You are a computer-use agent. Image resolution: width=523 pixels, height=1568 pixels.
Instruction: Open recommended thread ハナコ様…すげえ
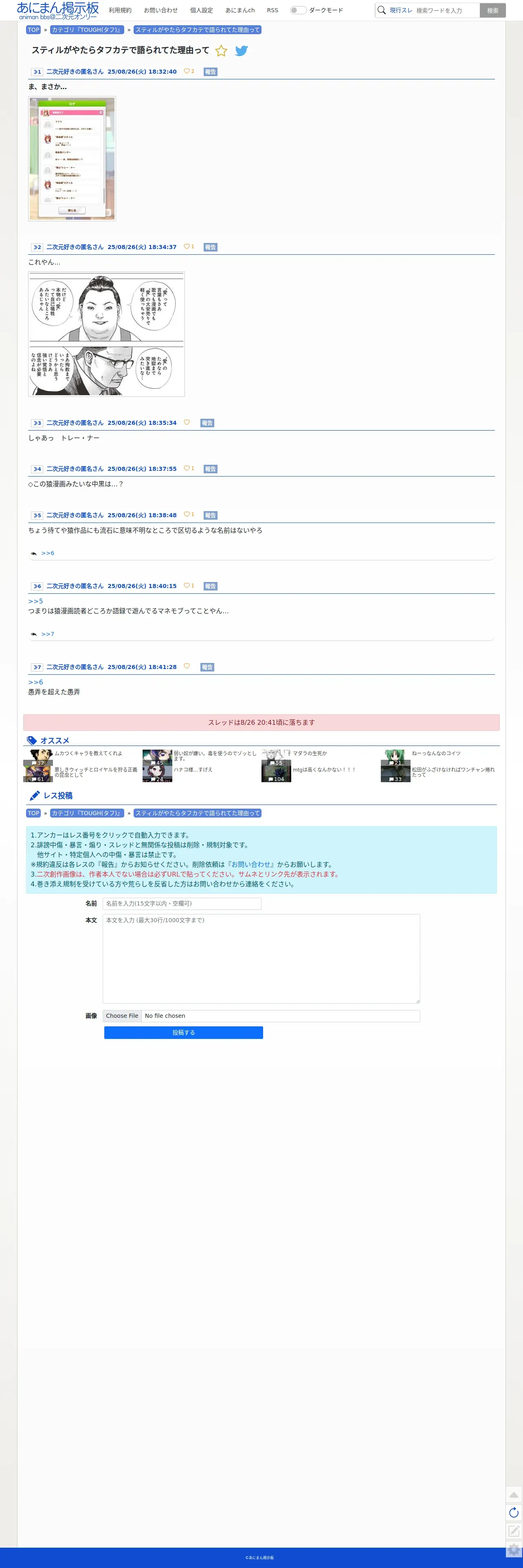(x=193, y=770)
